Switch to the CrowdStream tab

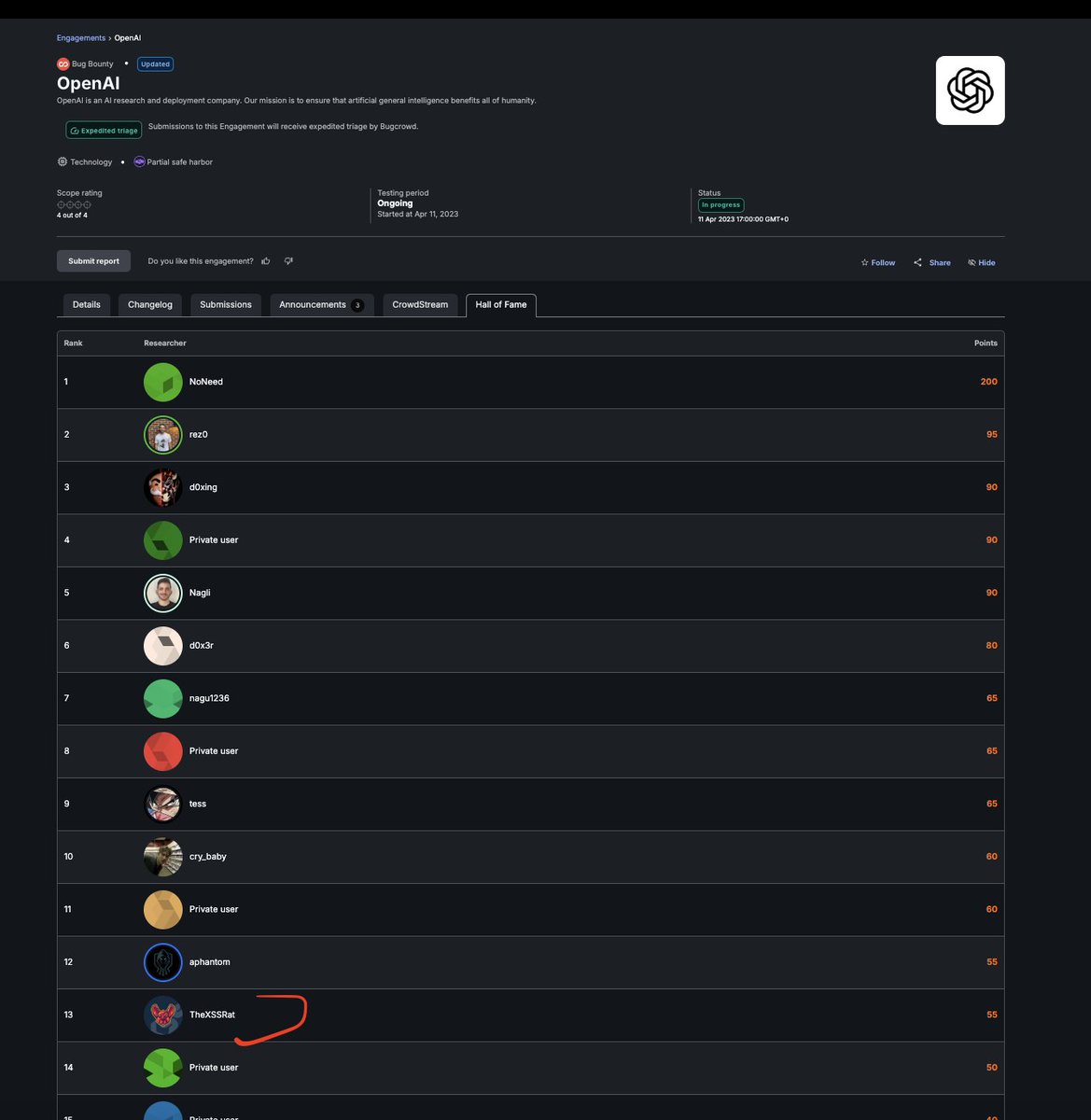[420, 305]
